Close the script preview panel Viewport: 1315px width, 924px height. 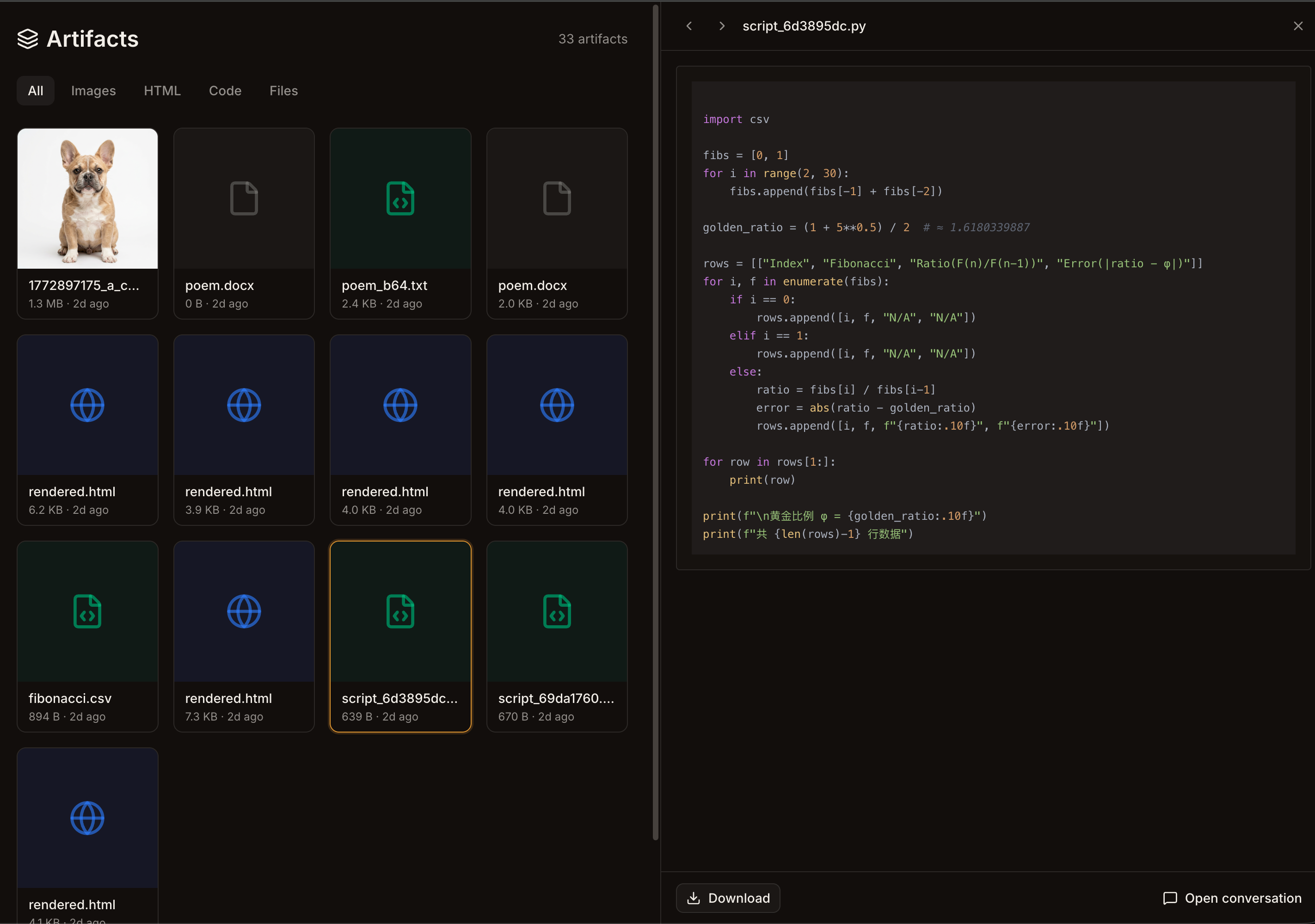pyautogui.click(x=1298, y=26)
